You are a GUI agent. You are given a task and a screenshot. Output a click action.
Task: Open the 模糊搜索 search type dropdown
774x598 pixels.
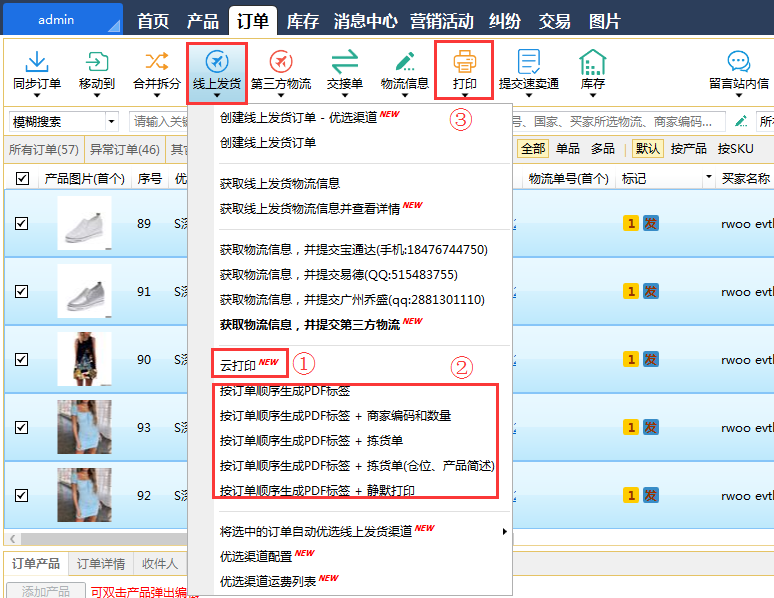(112, 121)
